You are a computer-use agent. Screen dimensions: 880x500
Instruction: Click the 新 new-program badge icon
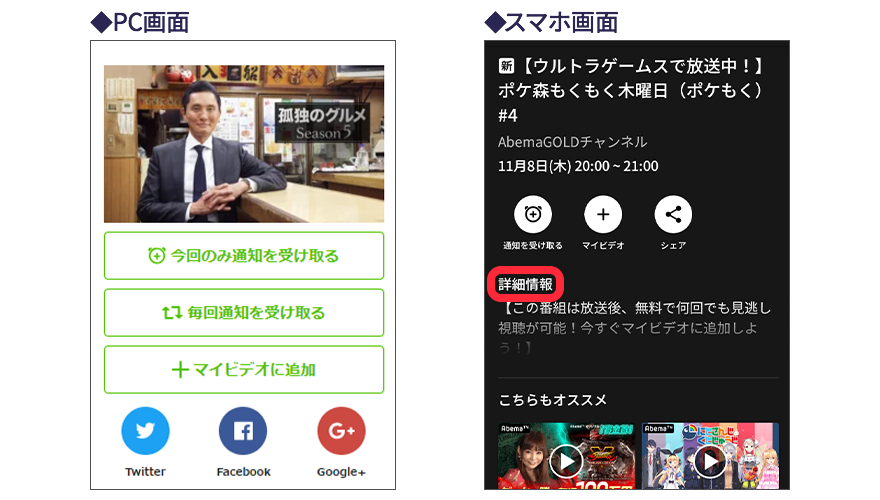pos(506,66)
